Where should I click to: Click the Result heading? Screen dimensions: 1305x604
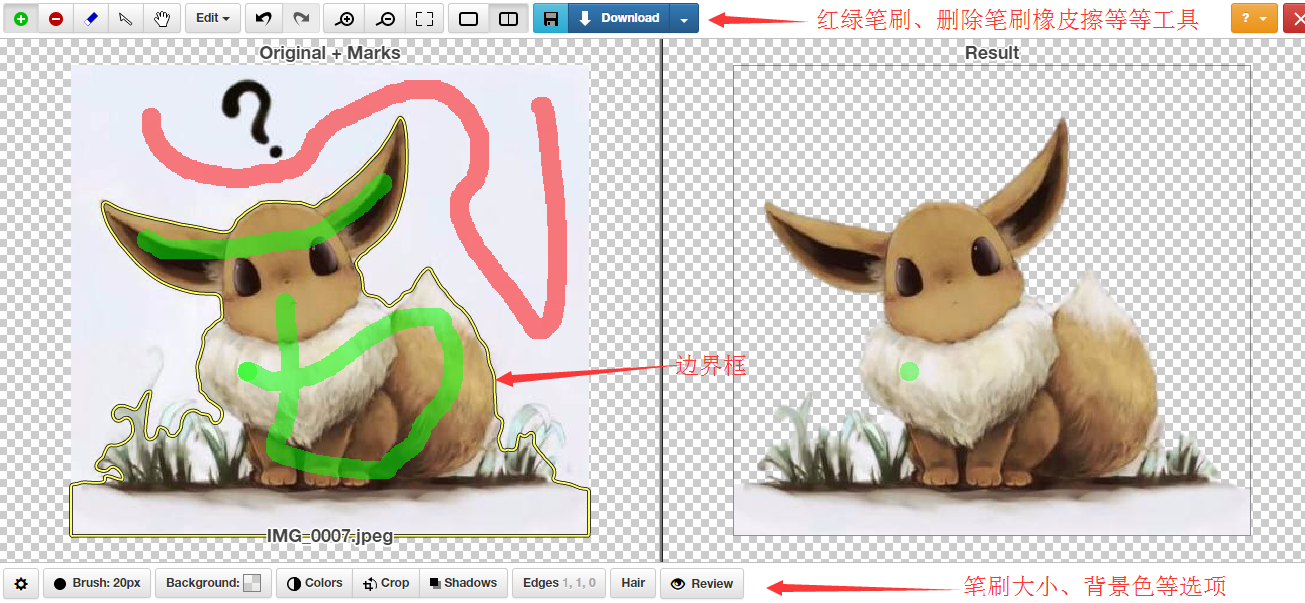pos(992,53)
